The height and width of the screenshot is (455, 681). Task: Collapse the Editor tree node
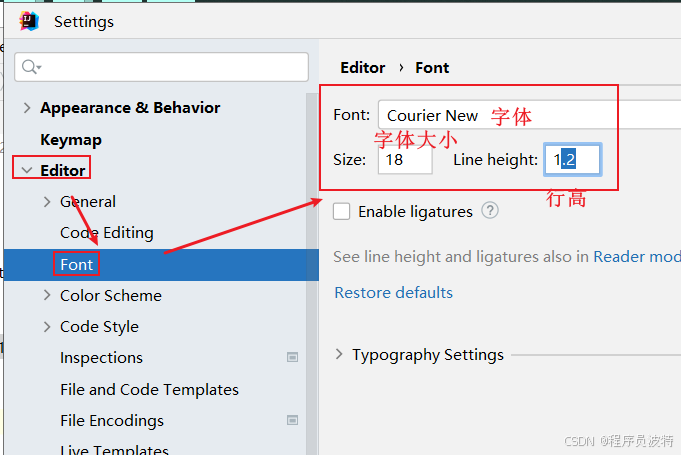click(x=27, y=170)
